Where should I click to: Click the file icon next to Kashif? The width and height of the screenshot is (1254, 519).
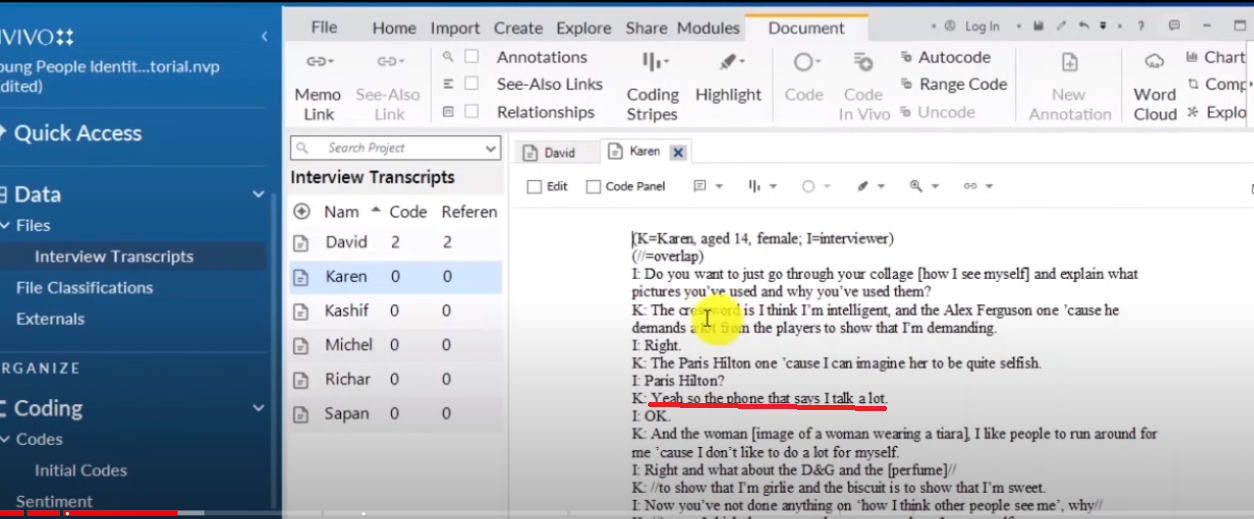point(301,311)
